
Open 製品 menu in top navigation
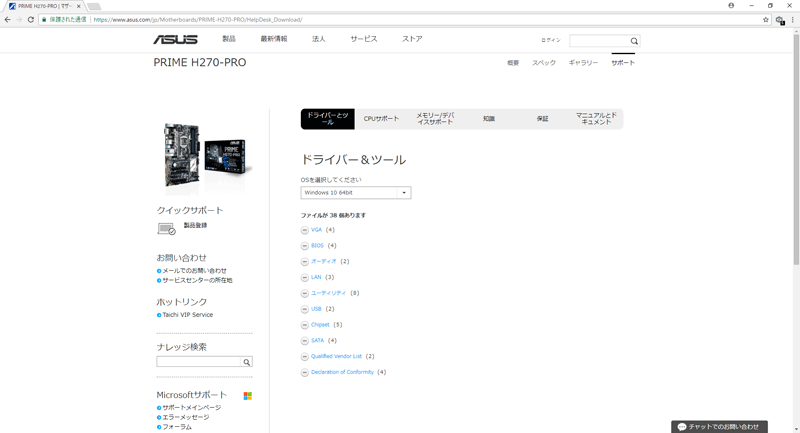click(x=229, y=39)
